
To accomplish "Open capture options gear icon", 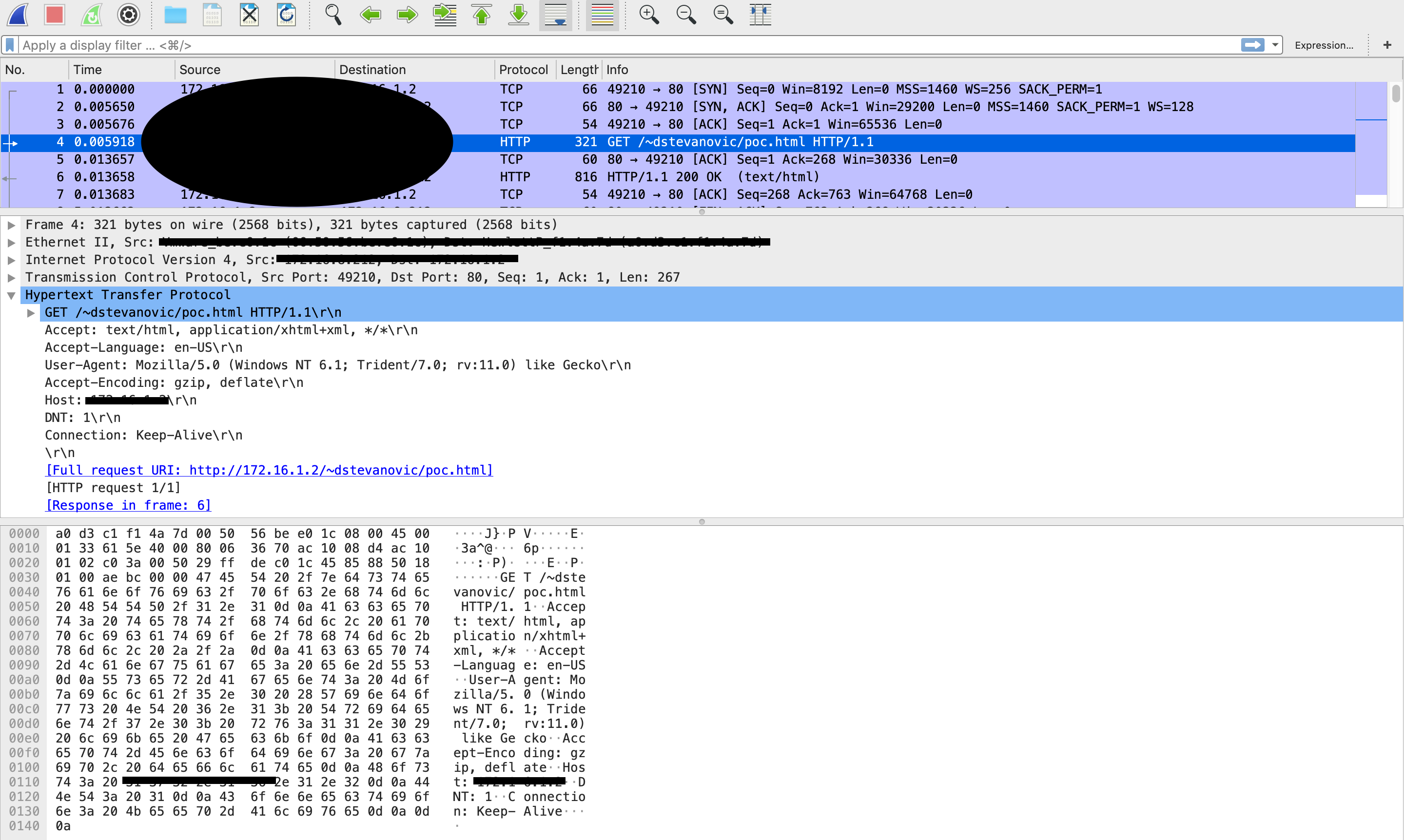I will pos(129,15).
